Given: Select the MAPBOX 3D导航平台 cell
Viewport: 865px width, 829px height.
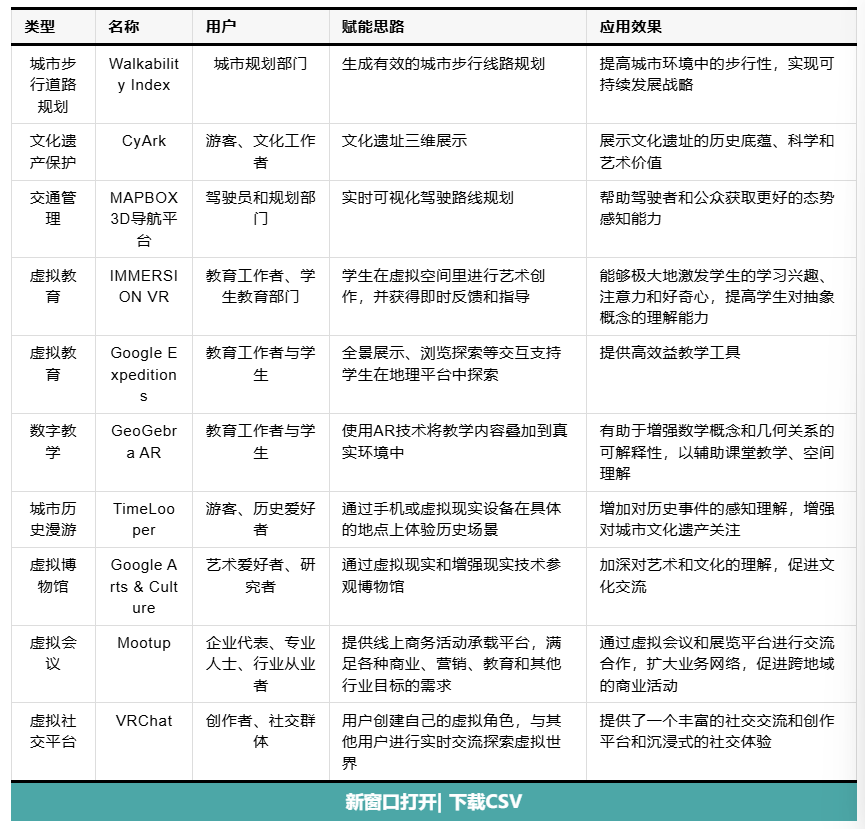Looking at the screenshot, I should pos(144,219).
